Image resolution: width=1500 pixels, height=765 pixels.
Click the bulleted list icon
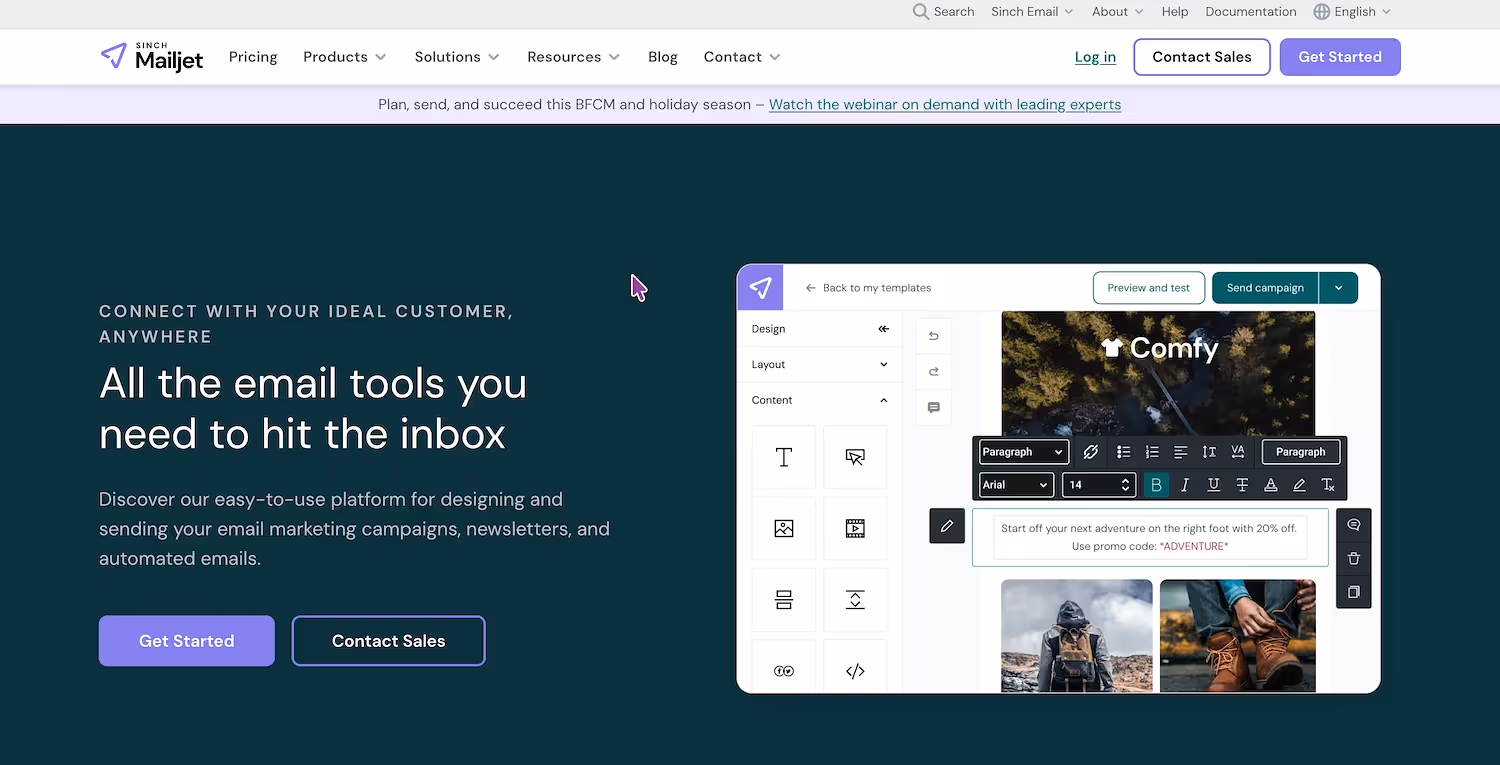1124,452
